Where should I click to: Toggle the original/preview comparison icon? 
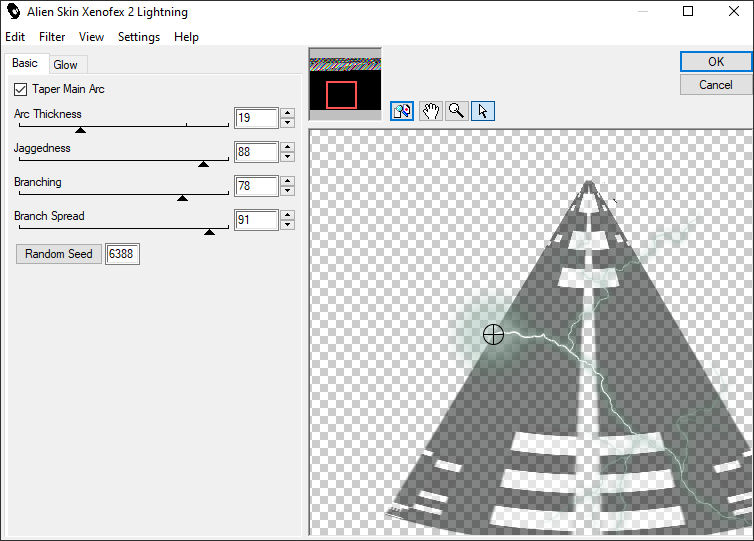(402, 111)
